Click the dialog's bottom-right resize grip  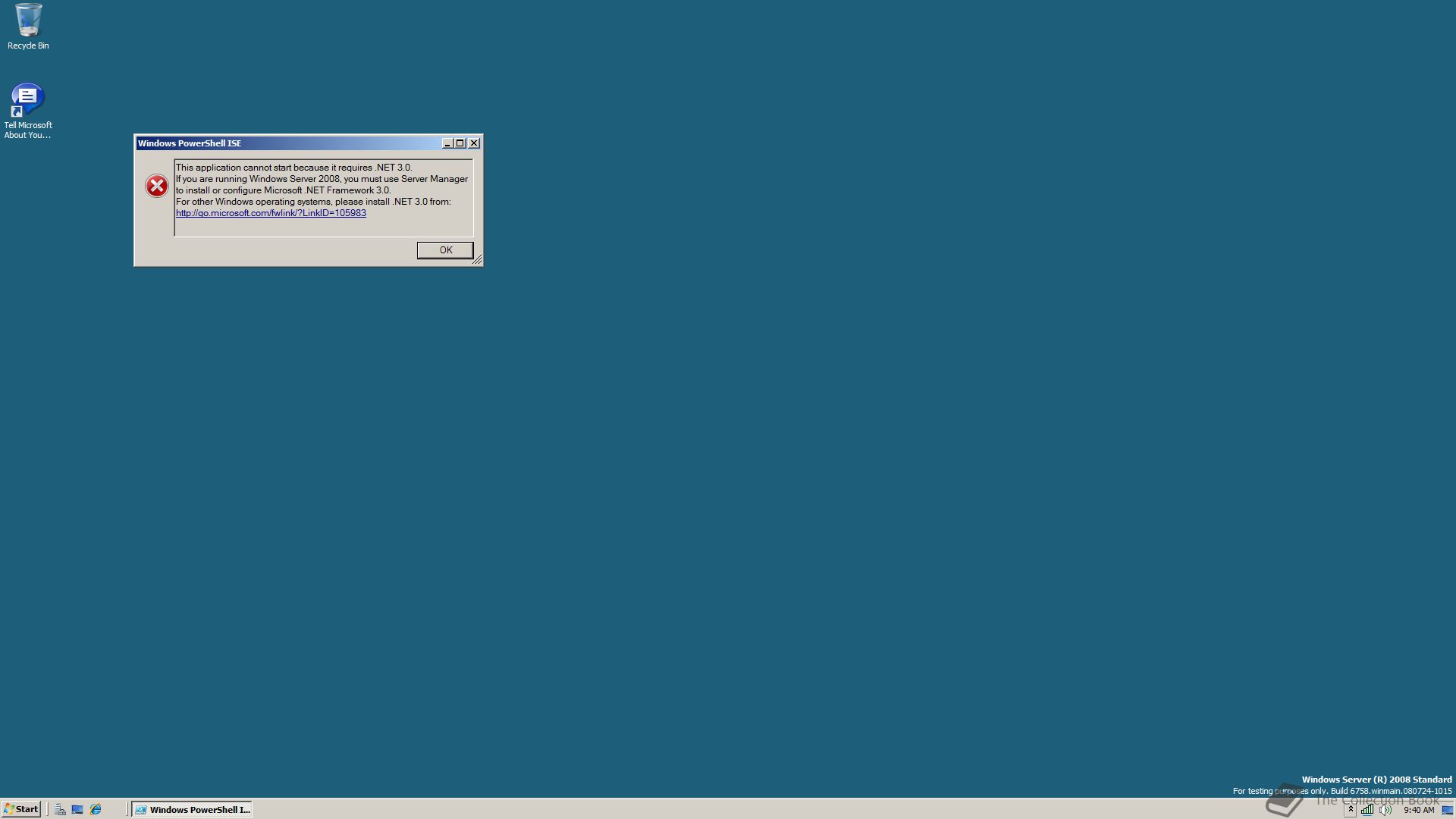coord(477,260)
